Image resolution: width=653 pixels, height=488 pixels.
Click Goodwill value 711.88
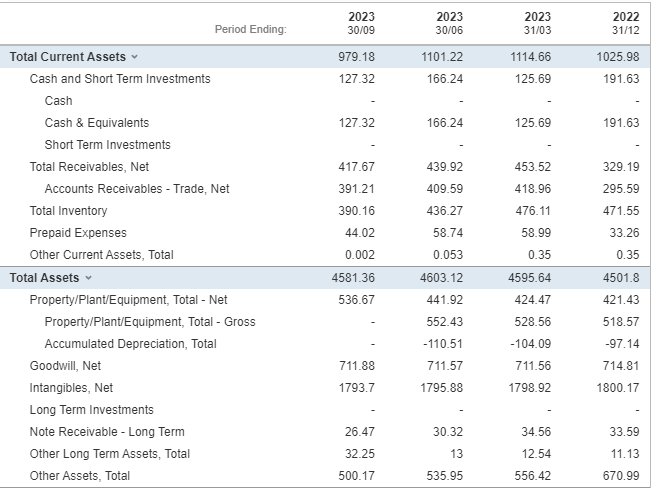point(356,366)
